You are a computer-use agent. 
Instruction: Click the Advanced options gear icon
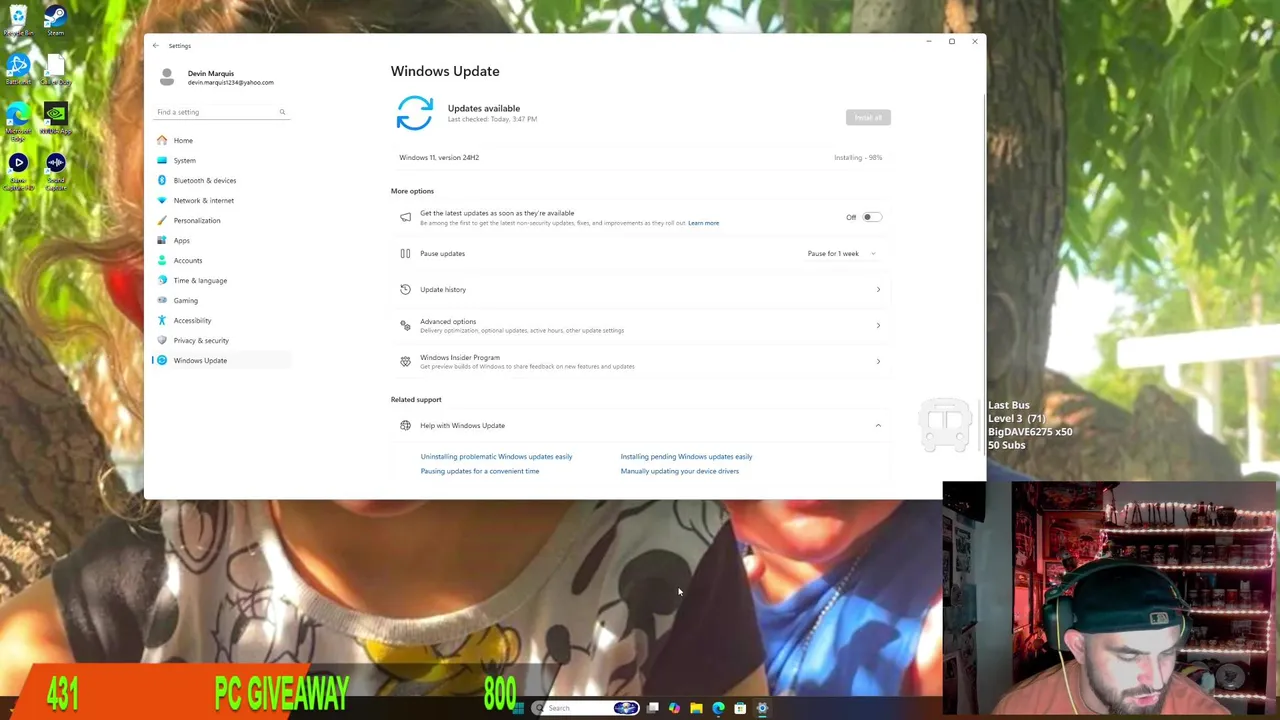[x=405, y=325]
